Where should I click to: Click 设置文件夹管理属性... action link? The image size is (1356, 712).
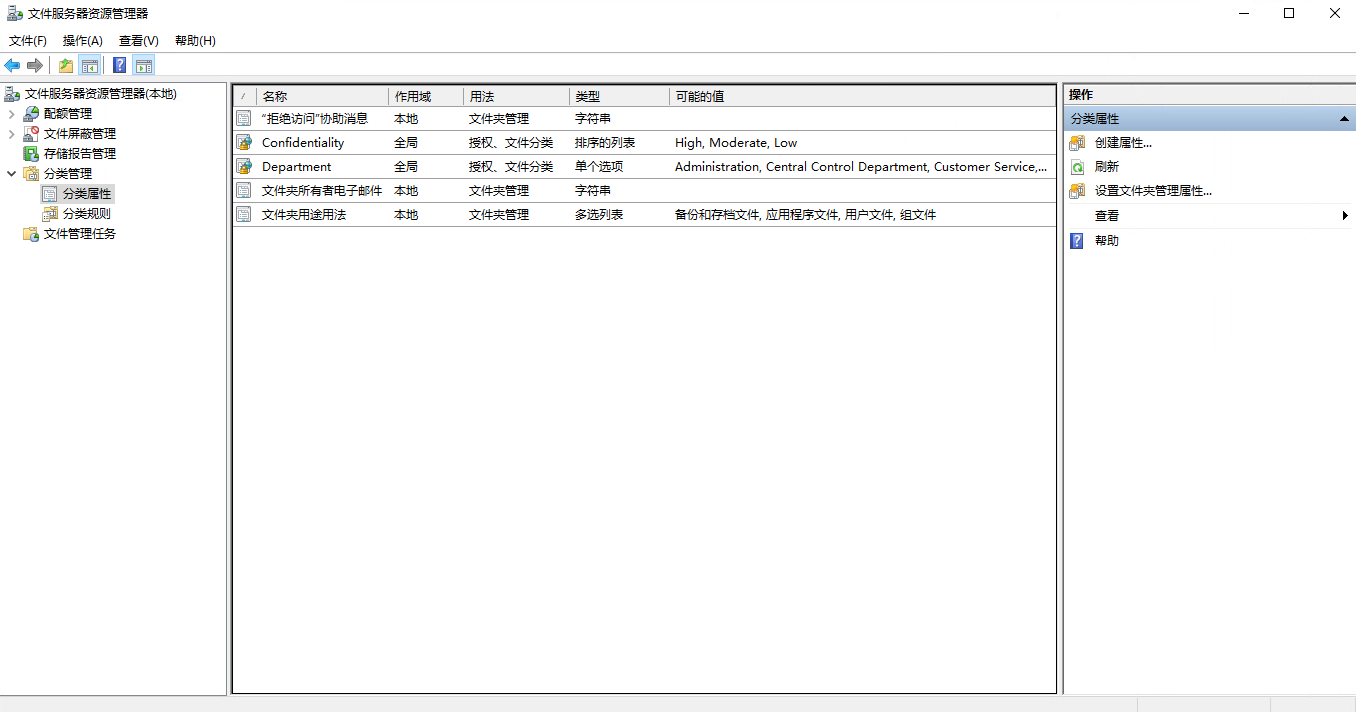[x=1153, y=191]
